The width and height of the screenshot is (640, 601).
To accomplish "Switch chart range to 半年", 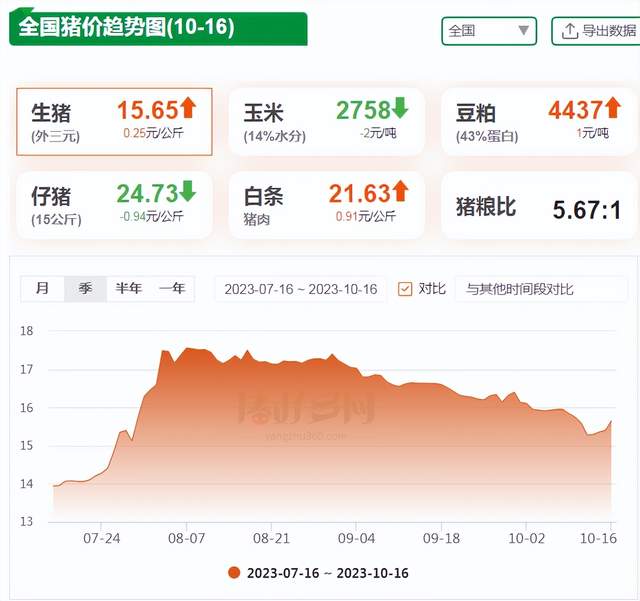I will [129, 289].
